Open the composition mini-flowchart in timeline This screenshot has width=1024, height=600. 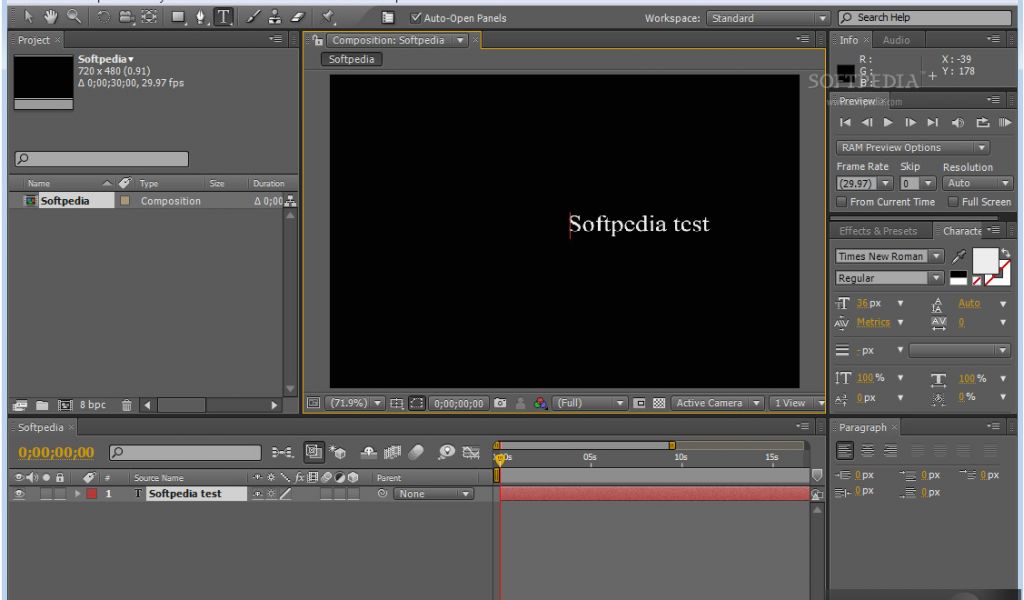[x=282, y=452]
